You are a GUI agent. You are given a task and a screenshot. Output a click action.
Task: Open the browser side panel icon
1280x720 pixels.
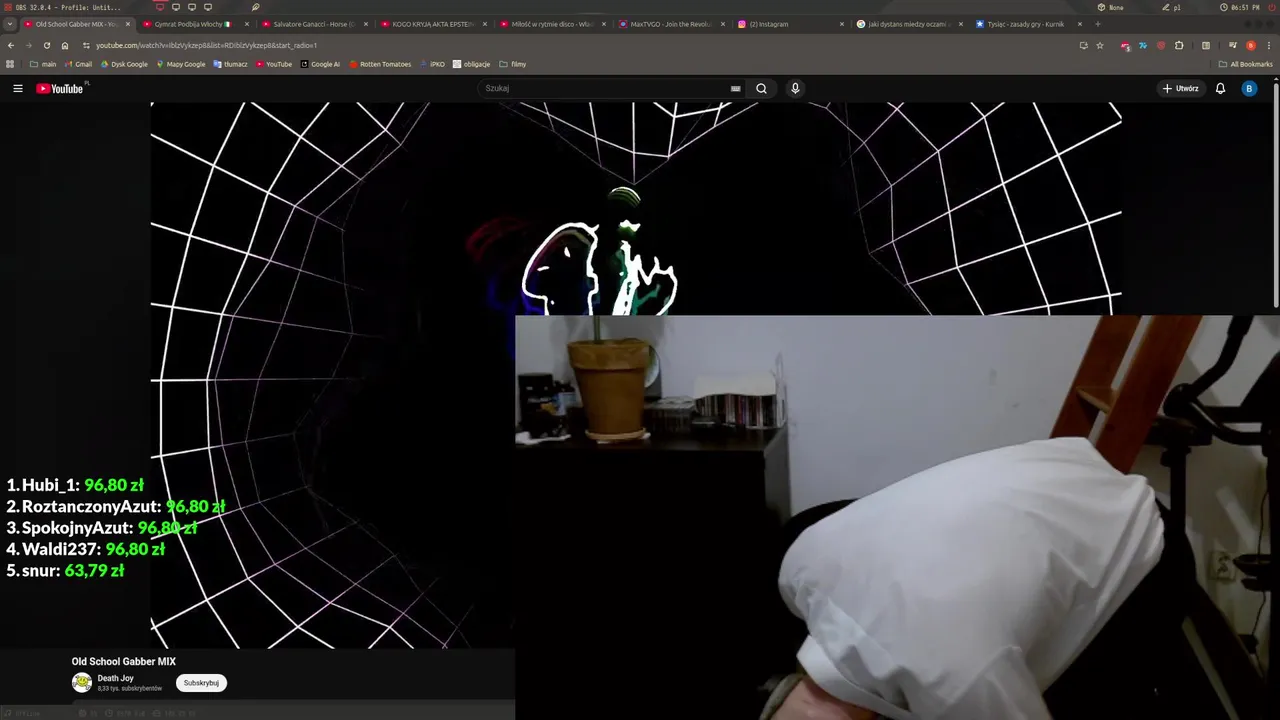pyautogui.click(x=1205, y=45)
